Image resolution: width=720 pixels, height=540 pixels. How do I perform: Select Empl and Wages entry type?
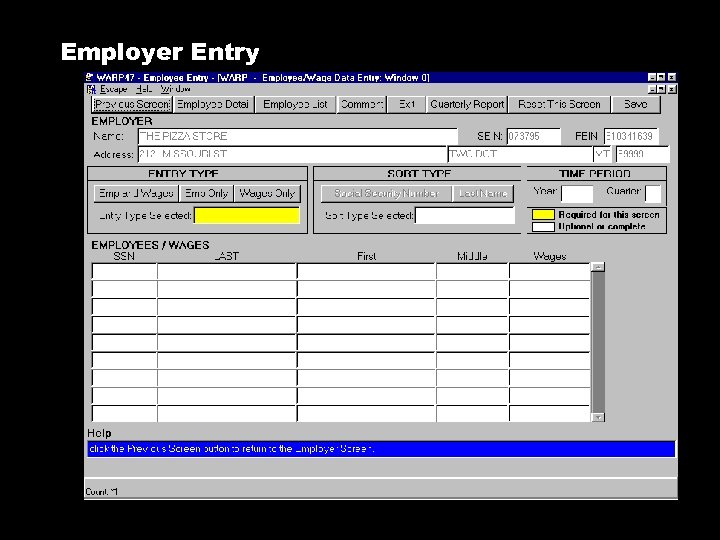(x=136, y=193)
